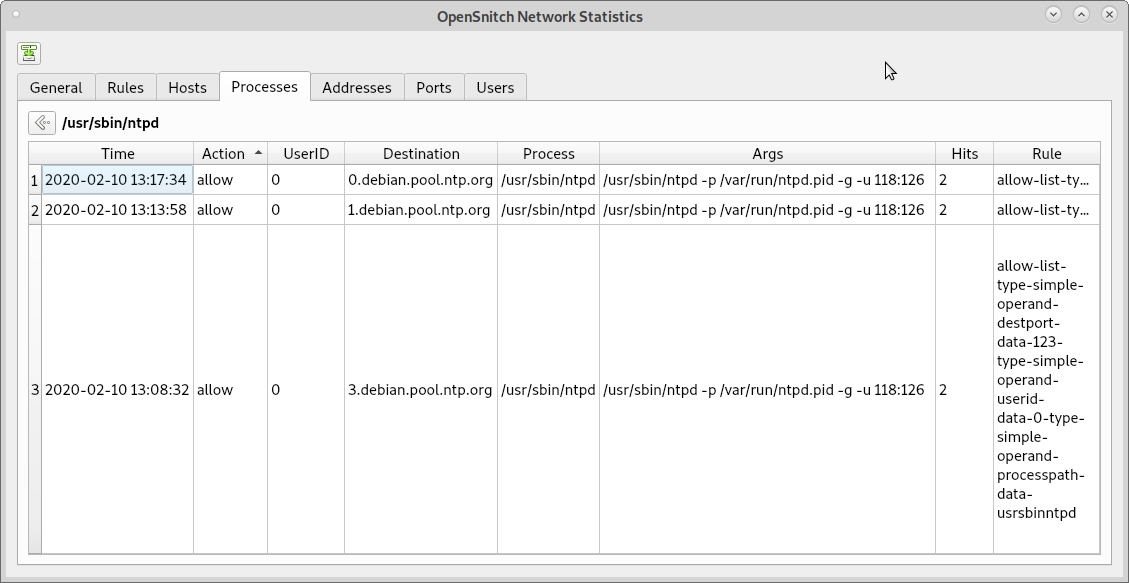Sort by the Time column header
1129x583 pixels.
coord(117,153)
